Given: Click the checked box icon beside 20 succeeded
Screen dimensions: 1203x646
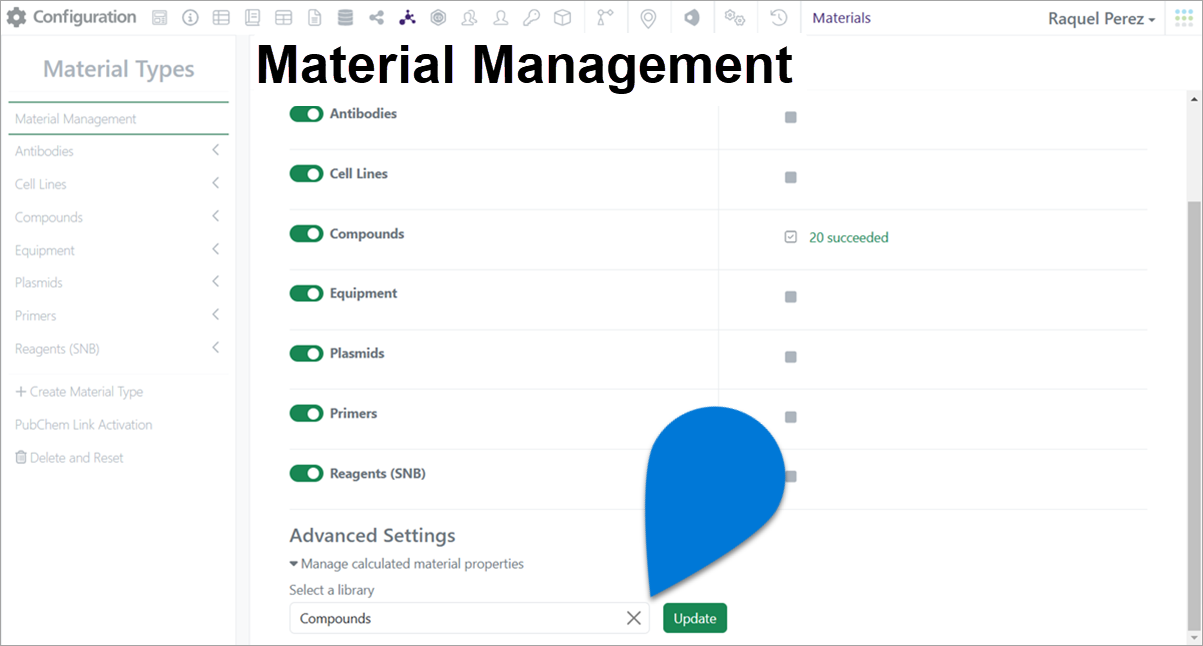Looking at the screenshot, I should pyautogui.click(x=791, y=237).
